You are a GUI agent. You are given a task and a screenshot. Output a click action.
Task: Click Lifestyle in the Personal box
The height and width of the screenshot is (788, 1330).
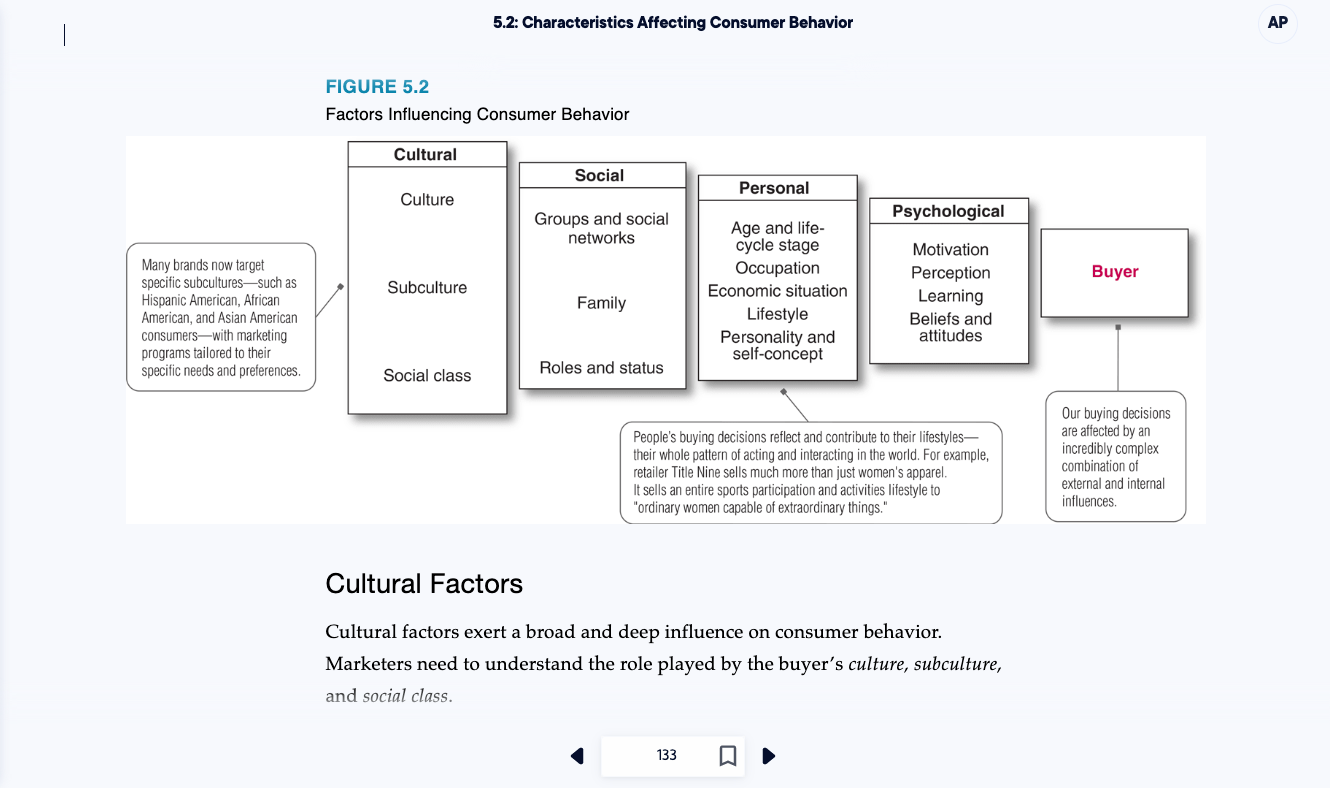tap(777, 314)
